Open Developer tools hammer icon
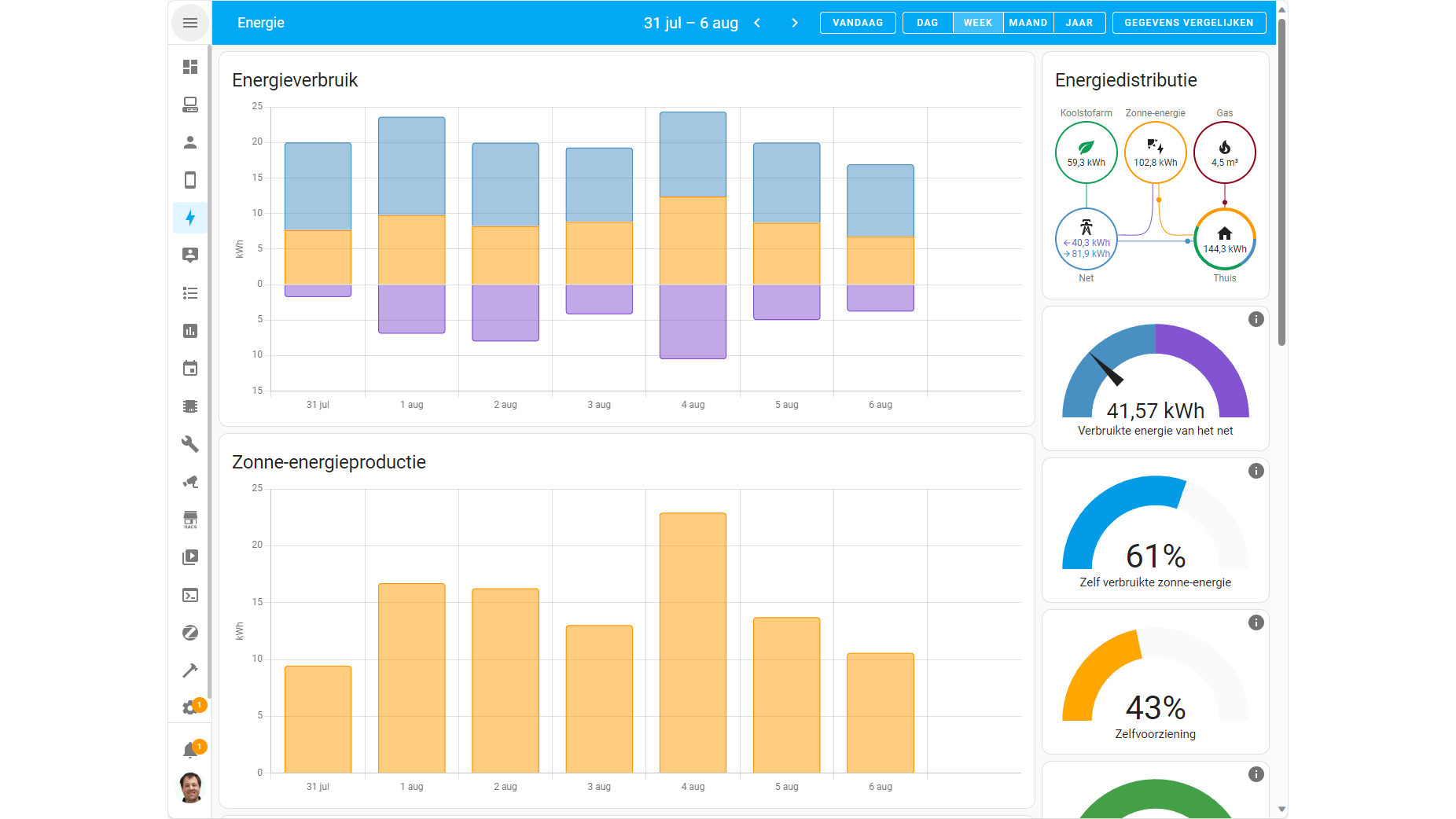Screen dimensions: 1456x819 (189, 670)
